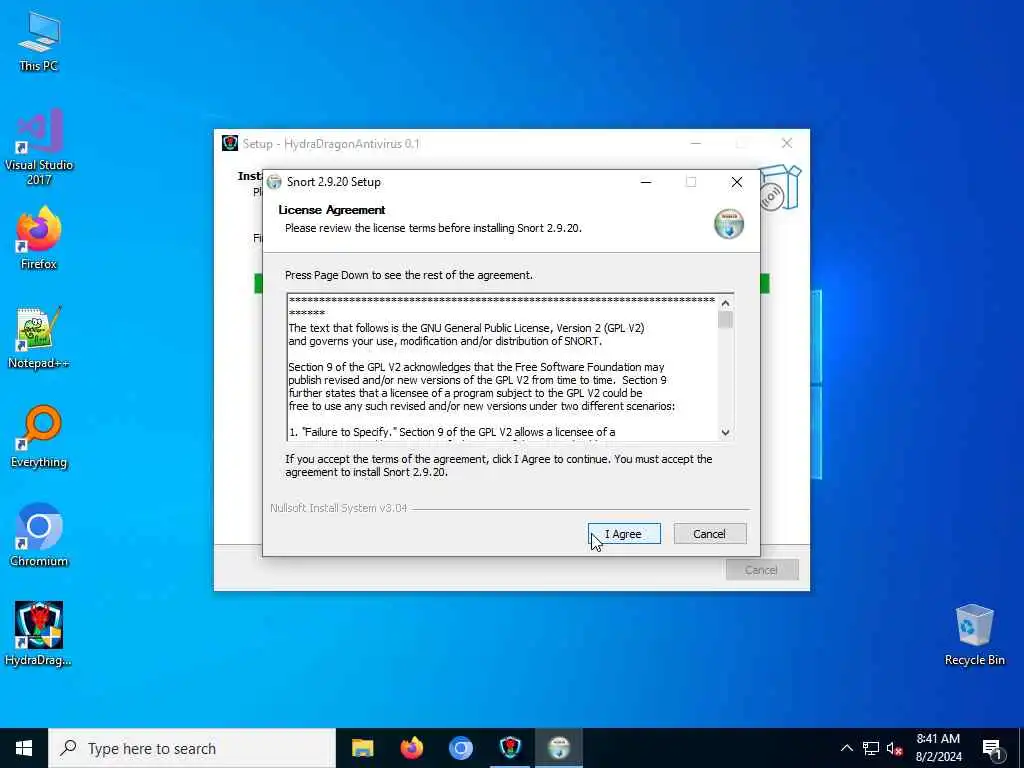Open Firefox from the taskbar
1024x768 pixels.
[x=411, y=748]
